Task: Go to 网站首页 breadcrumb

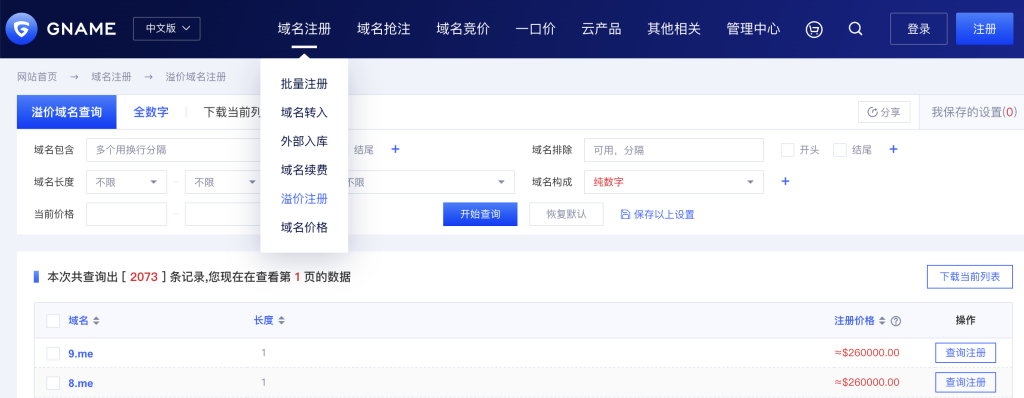Action: click(x=37, y=77)
